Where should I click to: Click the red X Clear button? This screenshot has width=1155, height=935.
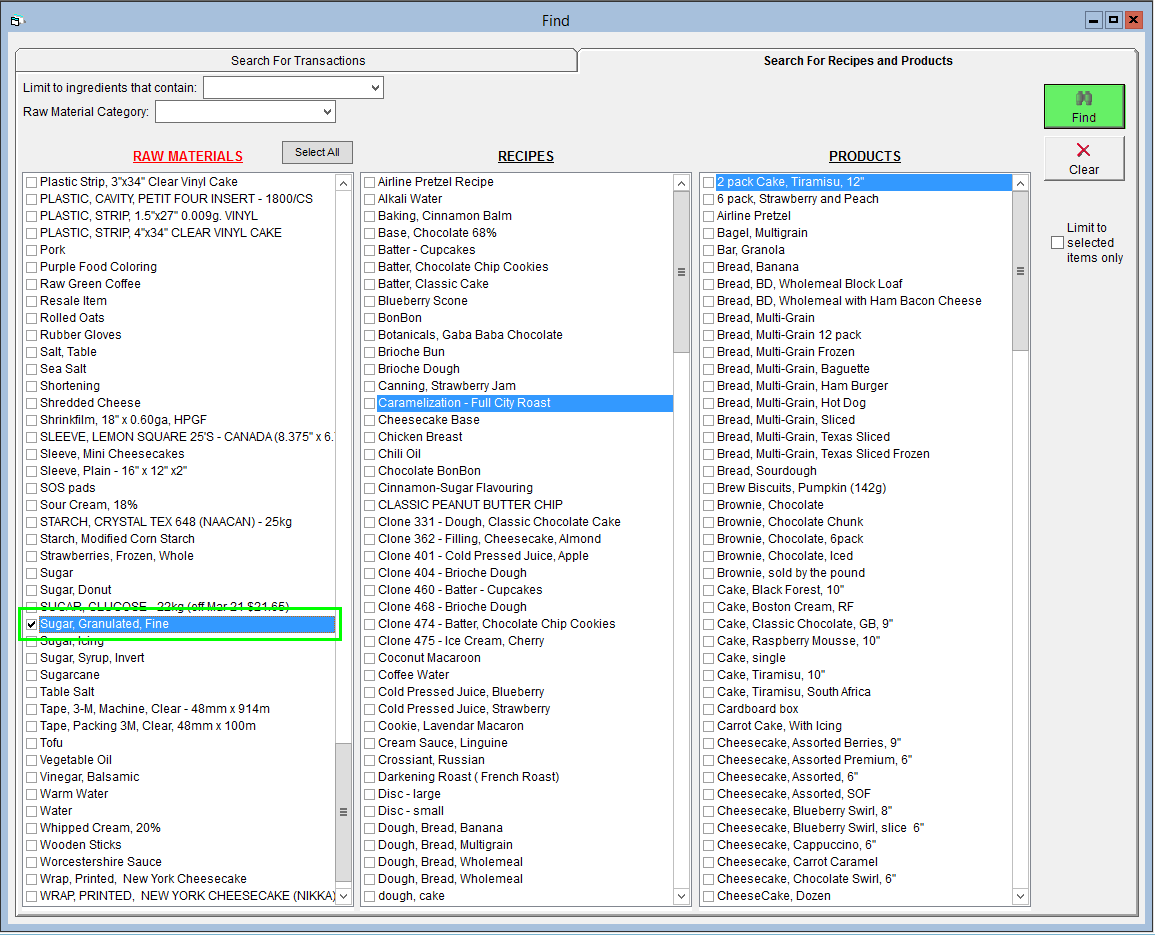click(1083, 158)
